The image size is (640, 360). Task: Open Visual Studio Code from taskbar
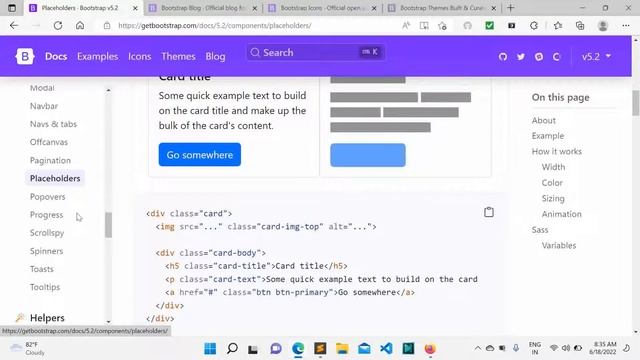pyautogui.click(x=386, y=349)
